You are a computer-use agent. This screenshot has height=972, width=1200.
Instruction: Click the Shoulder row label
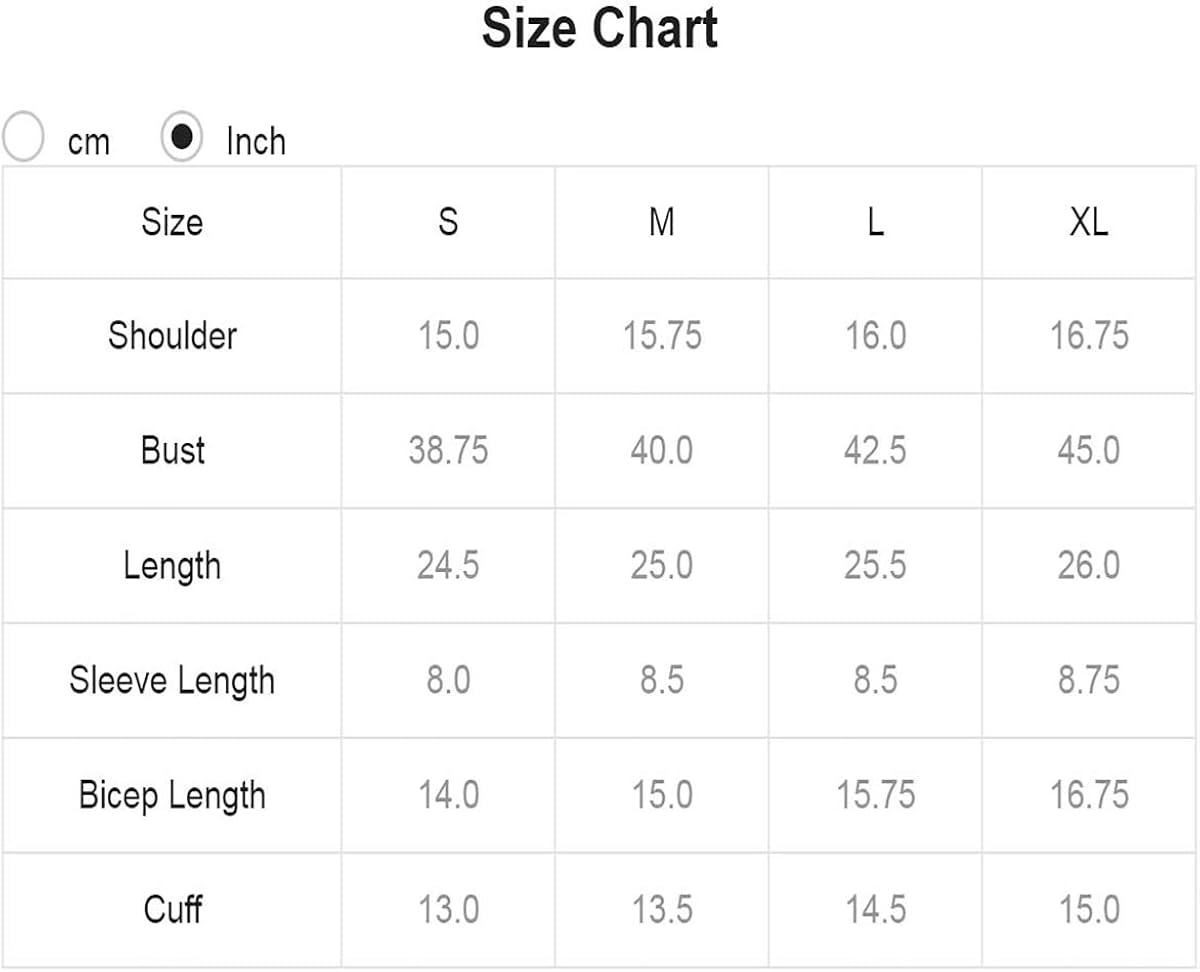pos(172,335)
